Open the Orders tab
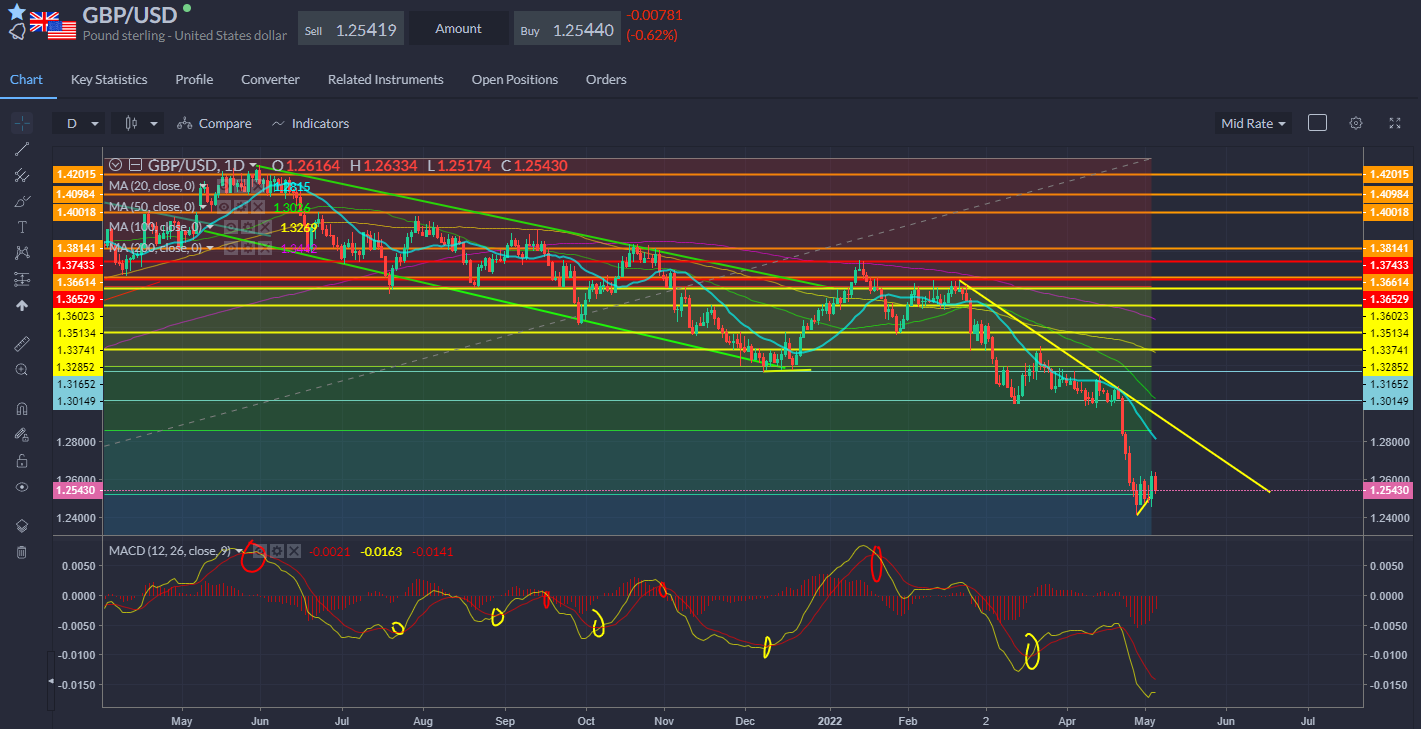 pos(606,79)
